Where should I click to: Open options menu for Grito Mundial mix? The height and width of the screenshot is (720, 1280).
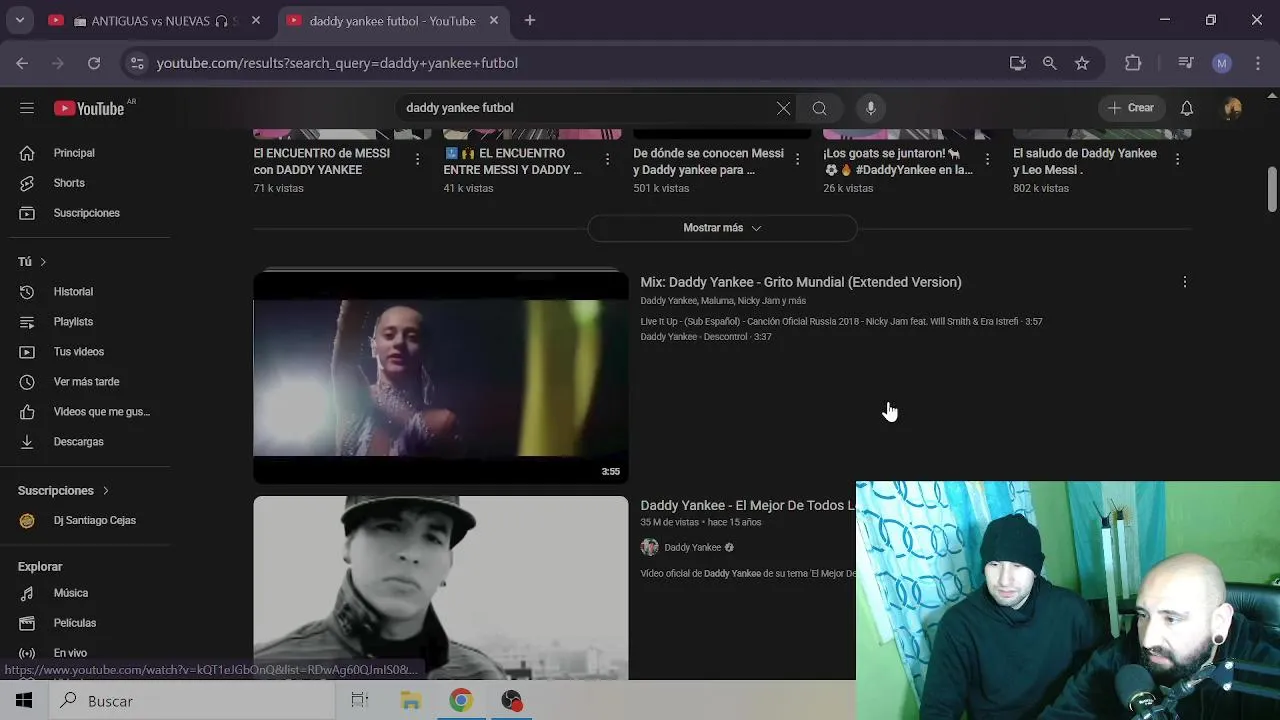pyautogui.click(x=1185, y=282)
